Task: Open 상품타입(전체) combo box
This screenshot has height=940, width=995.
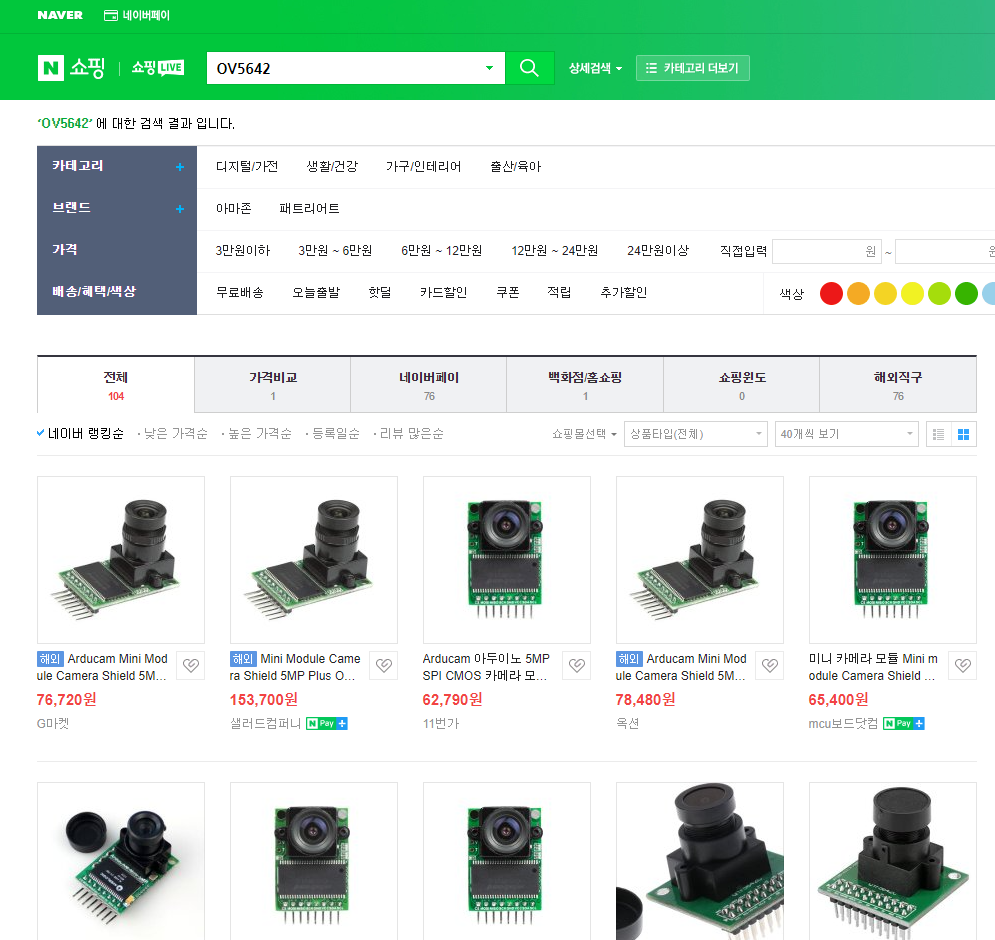Action: (695, 434)
